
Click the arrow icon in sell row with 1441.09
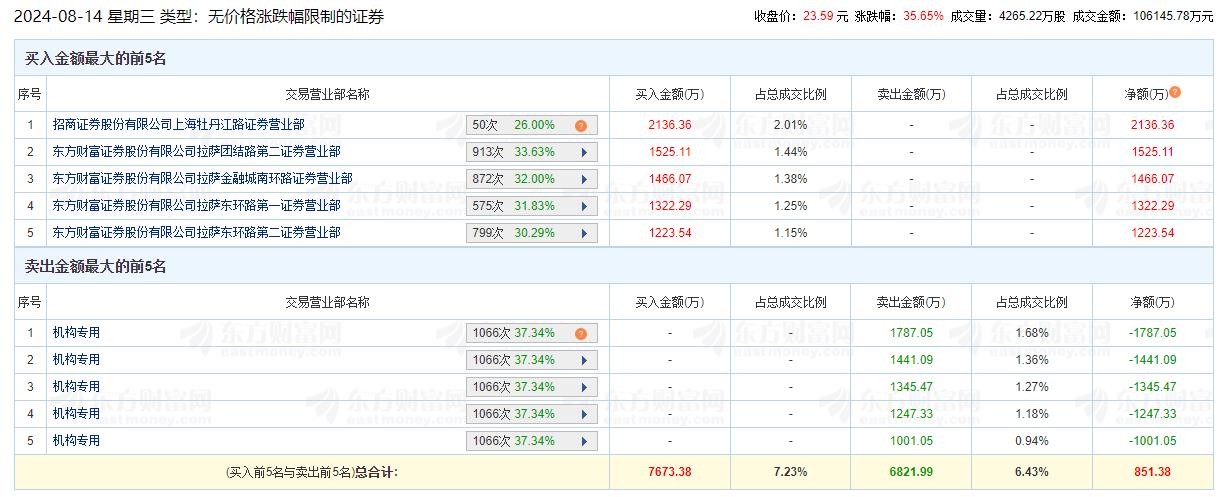[583, 360]
